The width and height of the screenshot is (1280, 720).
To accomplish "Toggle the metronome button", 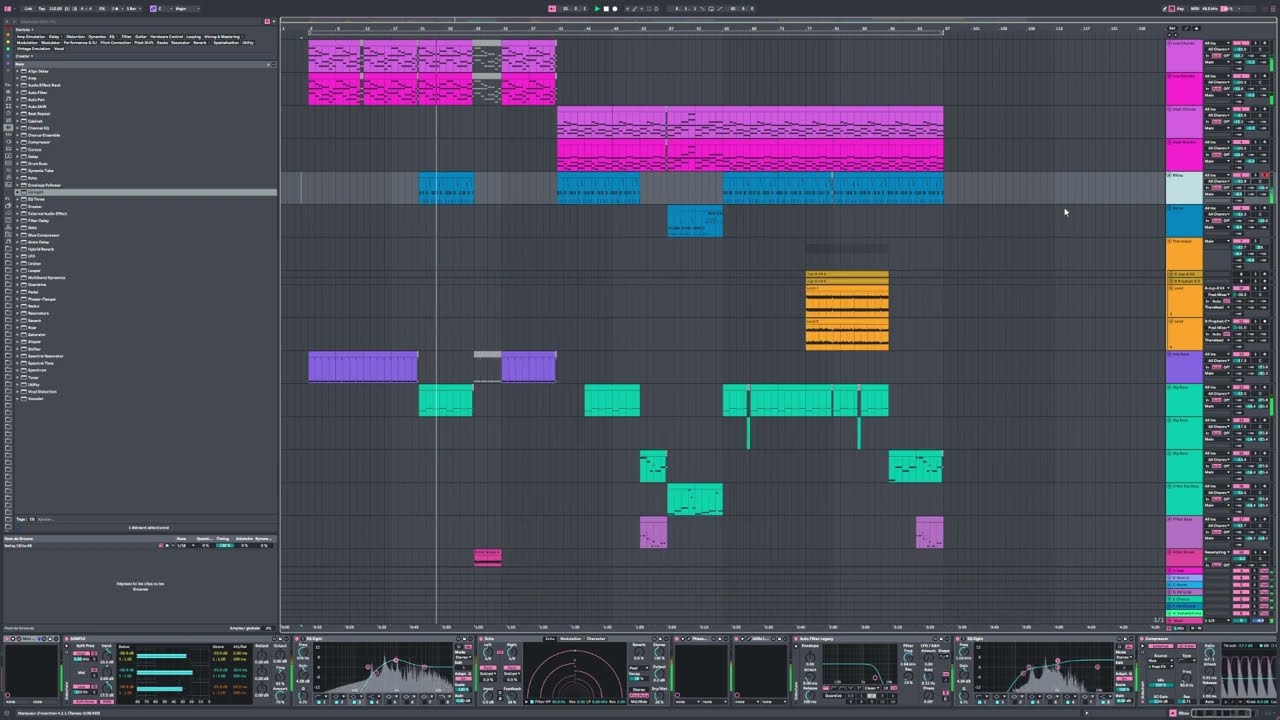I will coord(116,8).
